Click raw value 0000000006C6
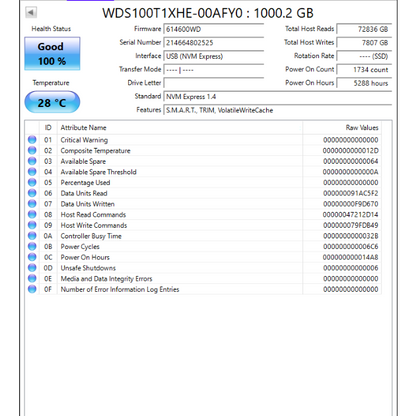 pos(350,247)
